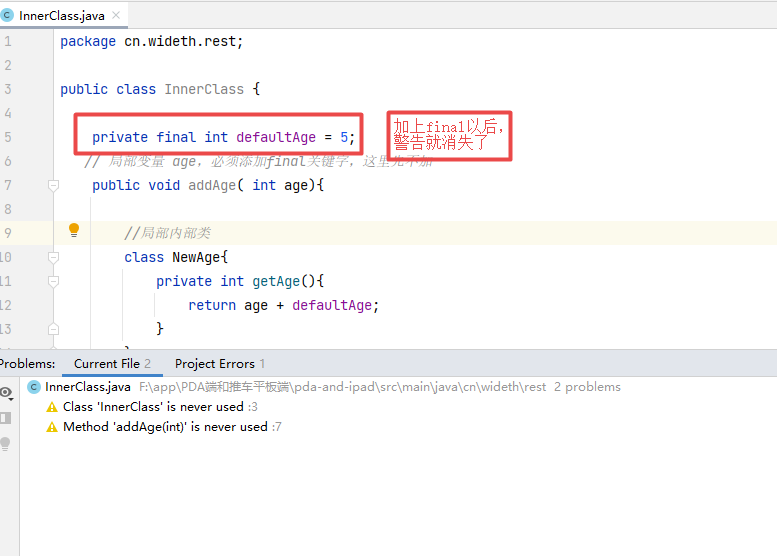777x556 pixels.
Task: Select the InnerClass.java editor tab
Action: (63, 15)
